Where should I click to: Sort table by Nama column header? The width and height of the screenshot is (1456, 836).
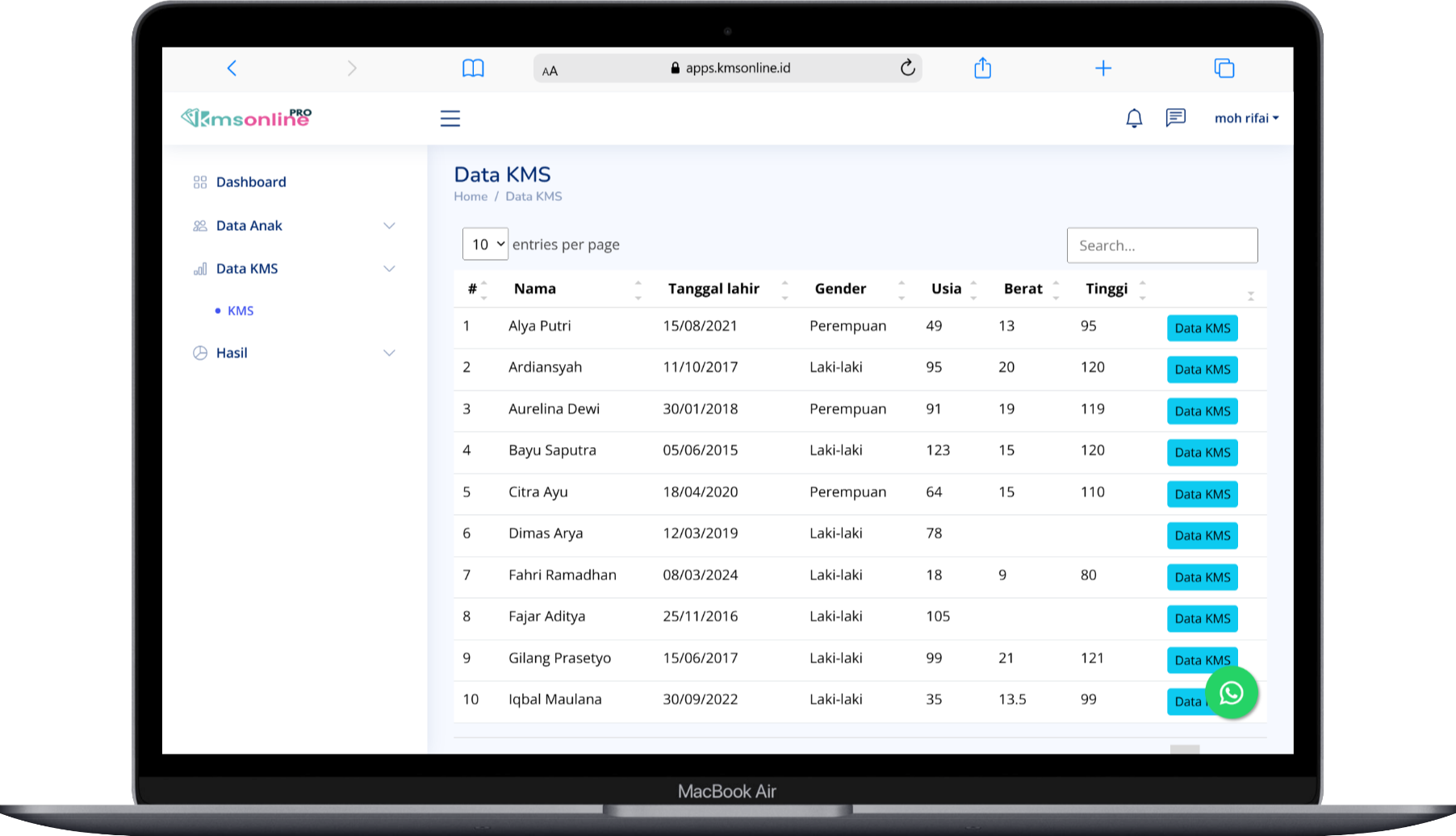(535, 289)
